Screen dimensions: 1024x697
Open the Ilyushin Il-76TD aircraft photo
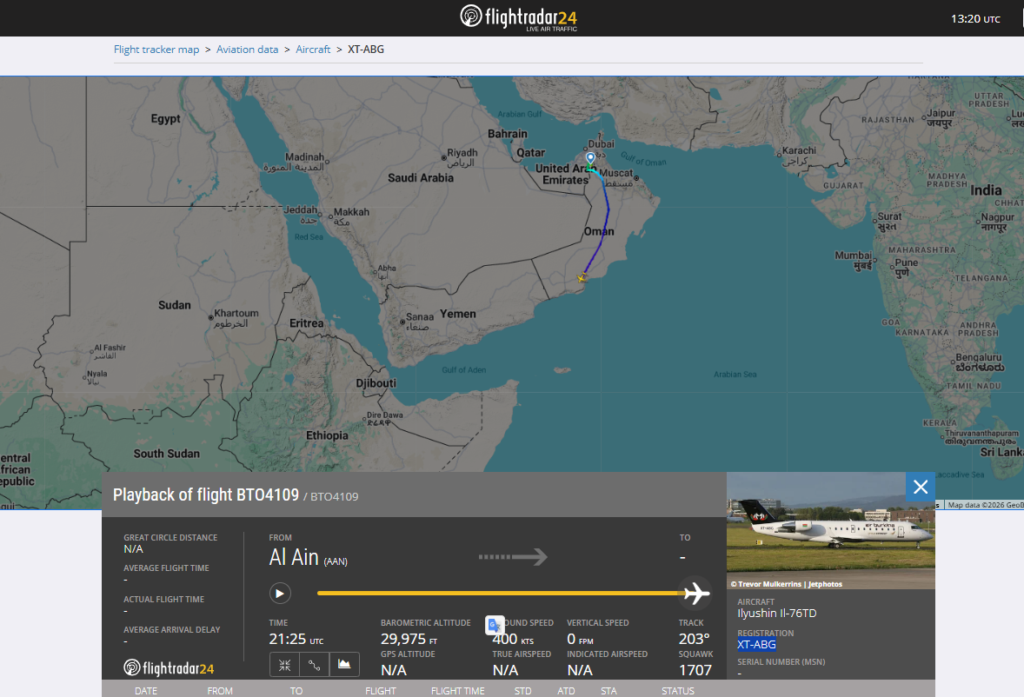tap(831, 530)
